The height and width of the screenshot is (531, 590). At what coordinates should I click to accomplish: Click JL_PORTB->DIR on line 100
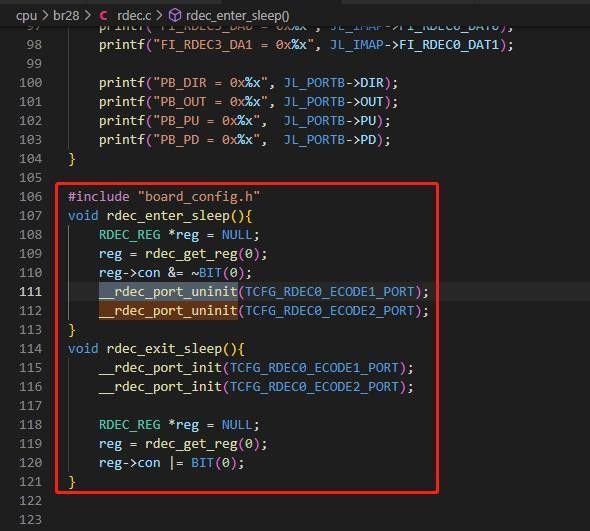pos(333,83)
